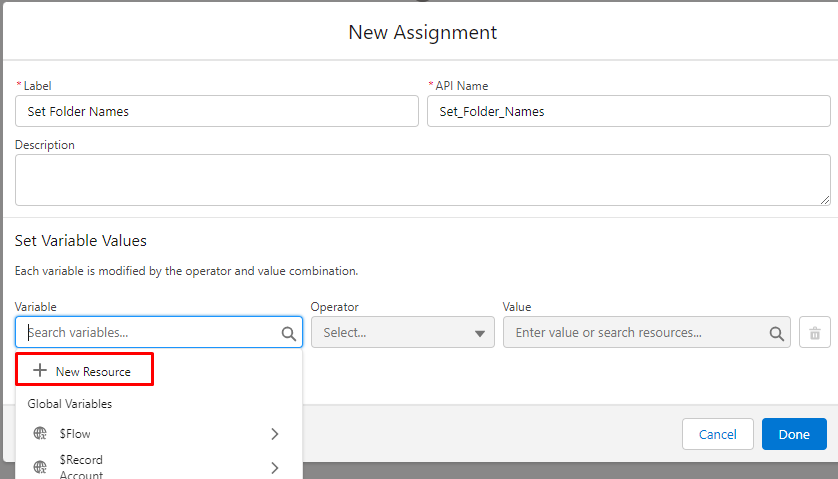Grab the Description box resize handle
Image resolution: width=838 pixels, height=479 pixels.
point(825,200)
